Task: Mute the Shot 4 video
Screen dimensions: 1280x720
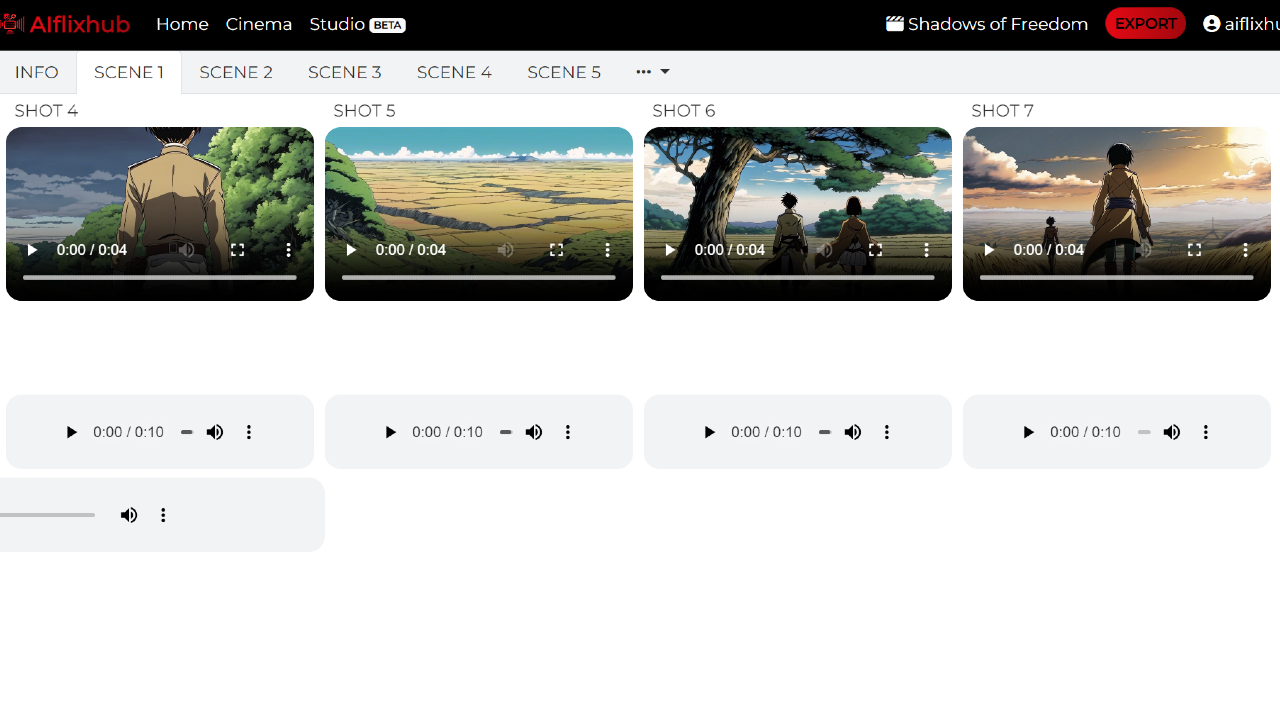Action: pos(187,250)
